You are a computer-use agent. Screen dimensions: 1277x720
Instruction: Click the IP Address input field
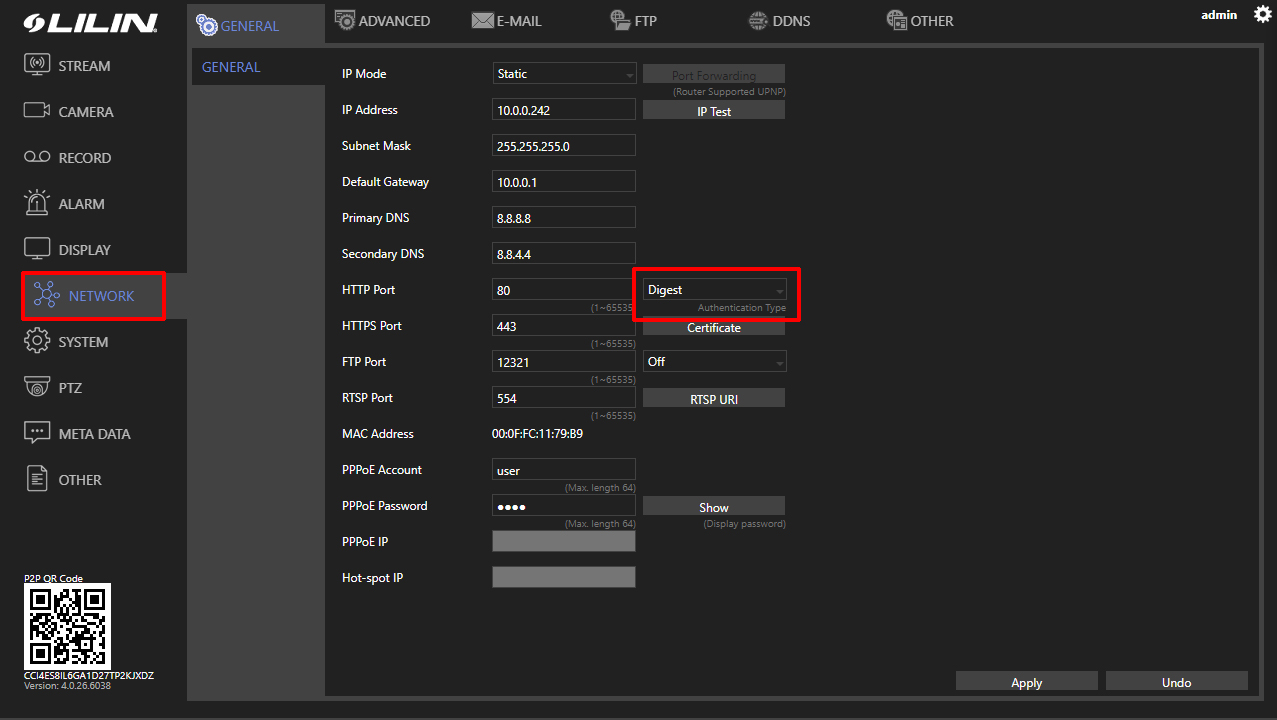(564, 110)
